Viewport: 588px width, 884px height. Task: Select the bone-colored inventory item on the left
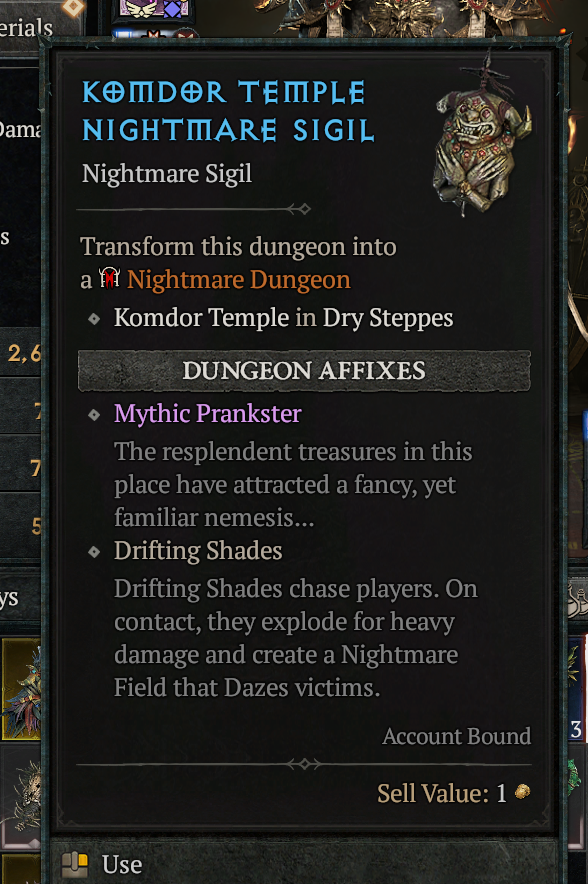pos(23,794)
